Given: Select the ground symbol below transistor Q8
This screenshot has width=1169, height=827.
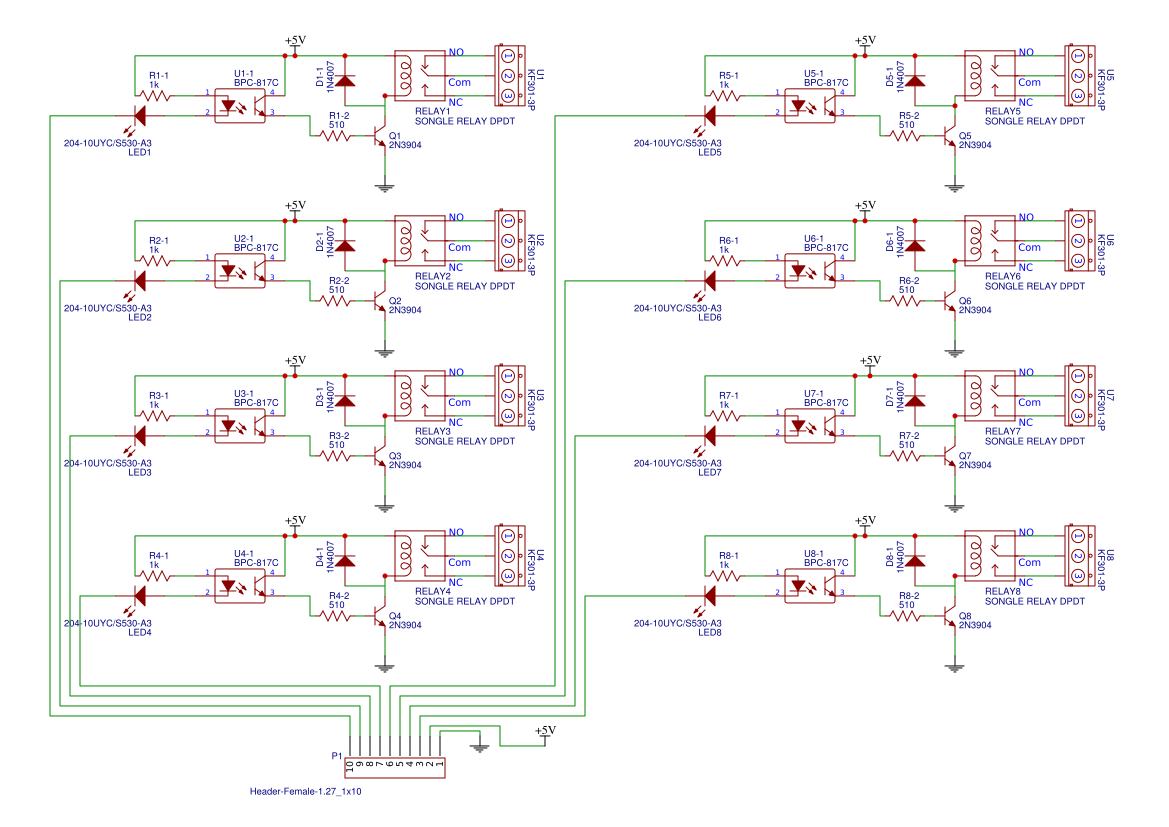Looking at the screenshot, I should [955, 667].
